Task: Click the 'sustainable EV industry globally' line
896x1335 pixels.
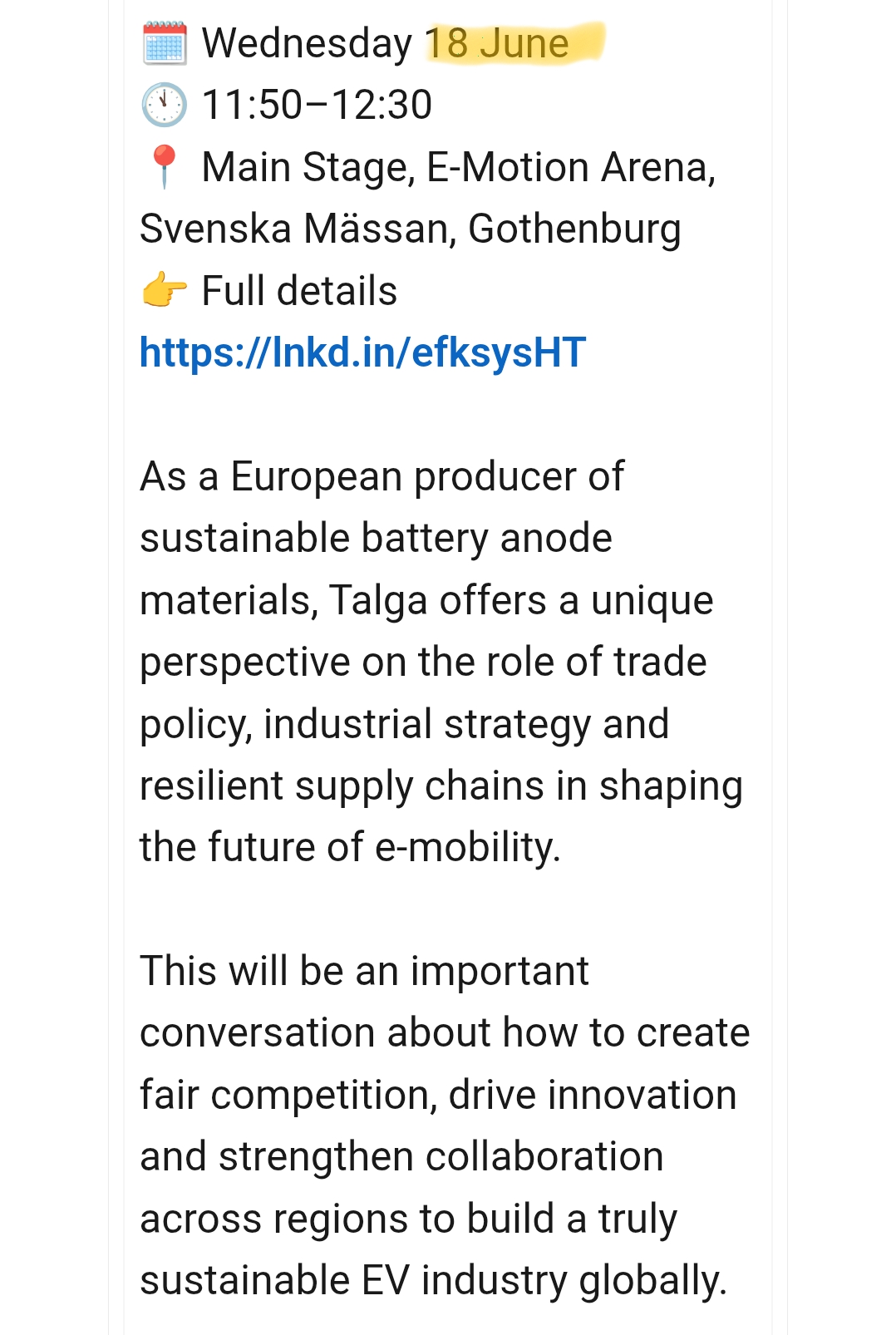Action: click(433, 1280)
